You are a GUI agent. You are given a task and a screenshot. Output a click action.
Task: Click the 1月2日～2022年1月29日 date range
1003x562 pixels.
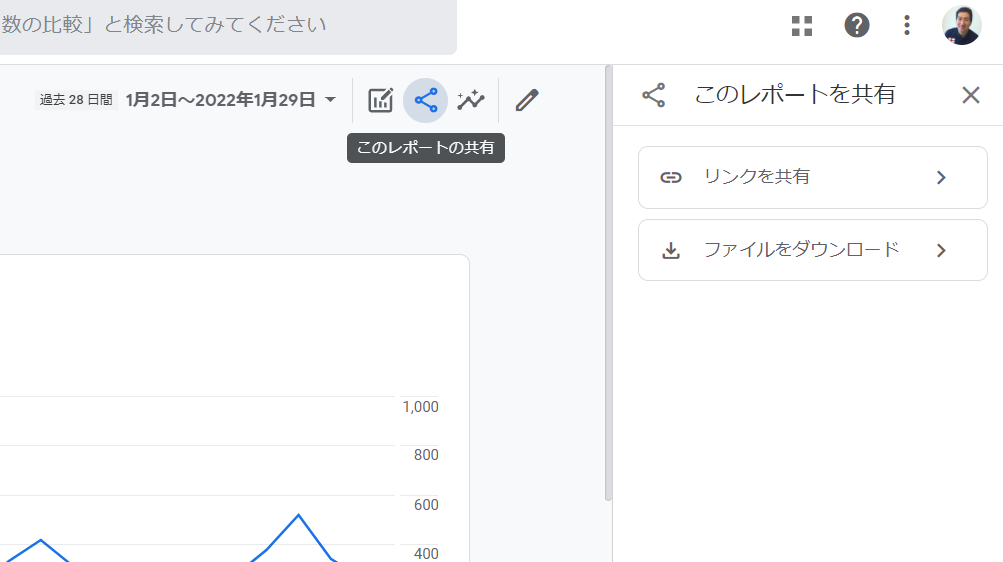220,100
